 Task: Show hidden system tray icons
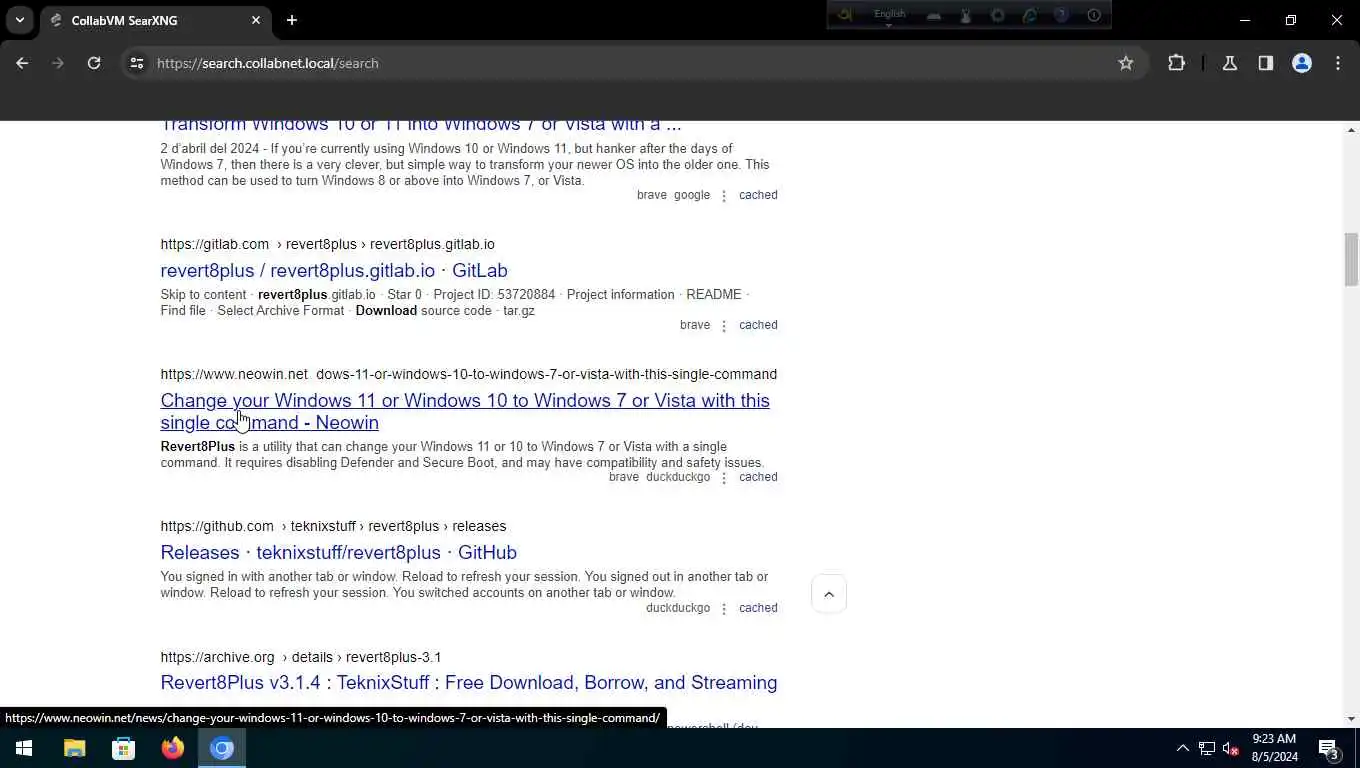[1183, 748]
